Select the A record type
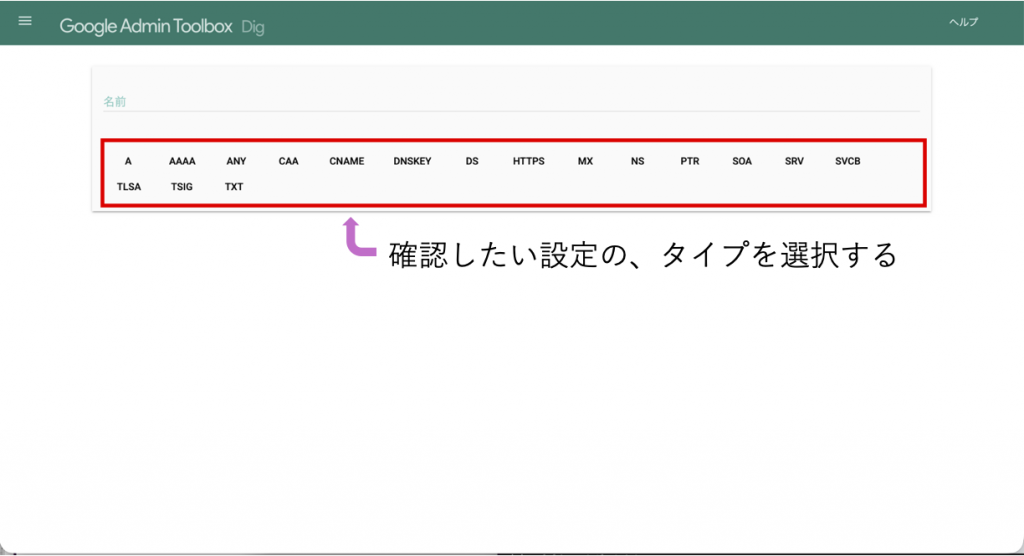This screenshot has width=1024, height=556. [128, 161]
